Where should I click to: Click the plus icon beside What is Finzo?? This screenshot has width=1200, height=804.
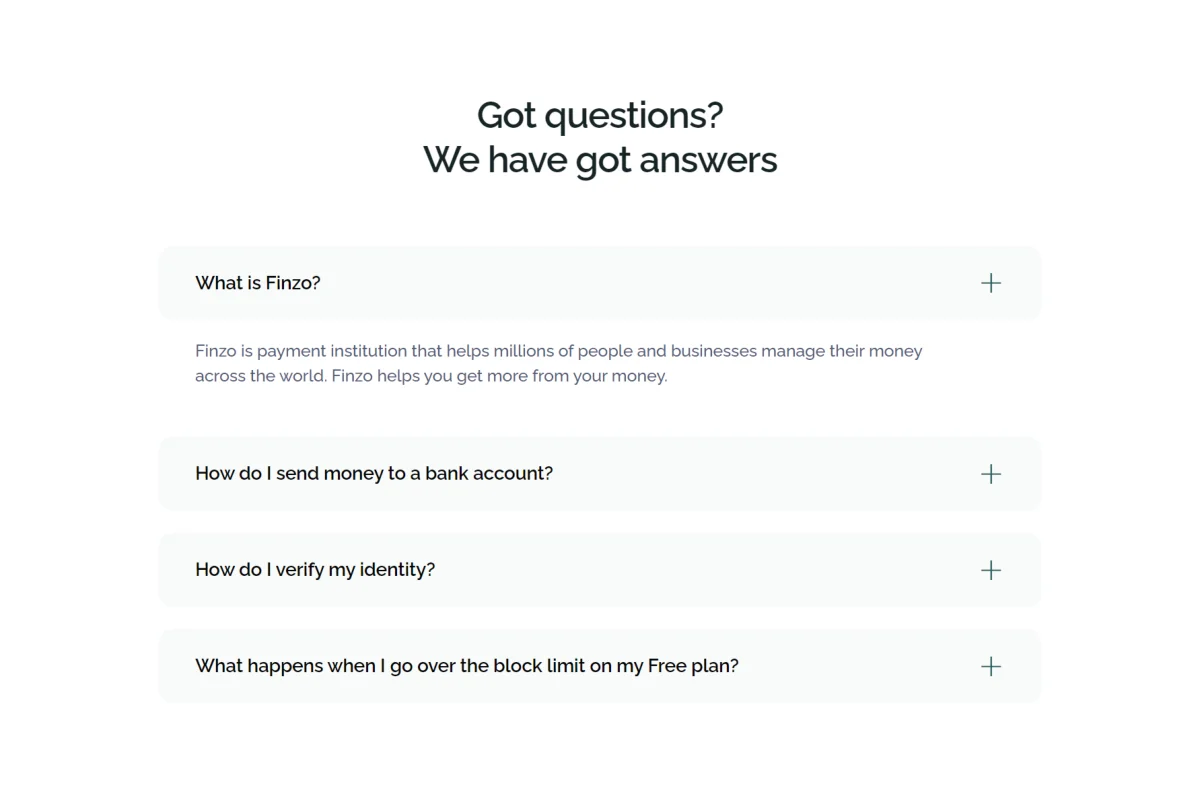(991, 283)
